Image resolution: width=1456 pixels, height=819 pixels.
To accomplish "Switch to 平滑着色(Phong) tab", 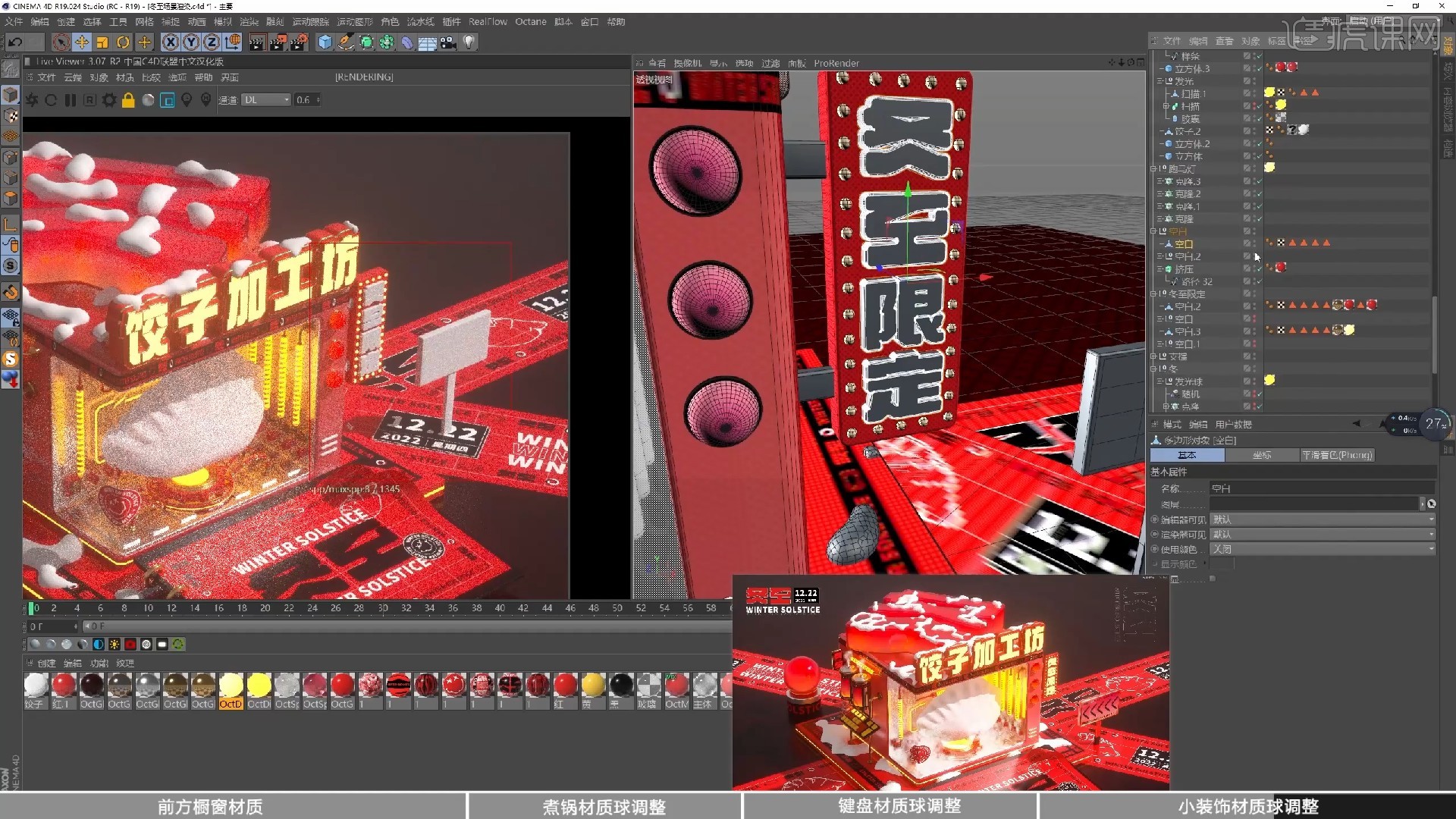I will [x=1337, y=455].
